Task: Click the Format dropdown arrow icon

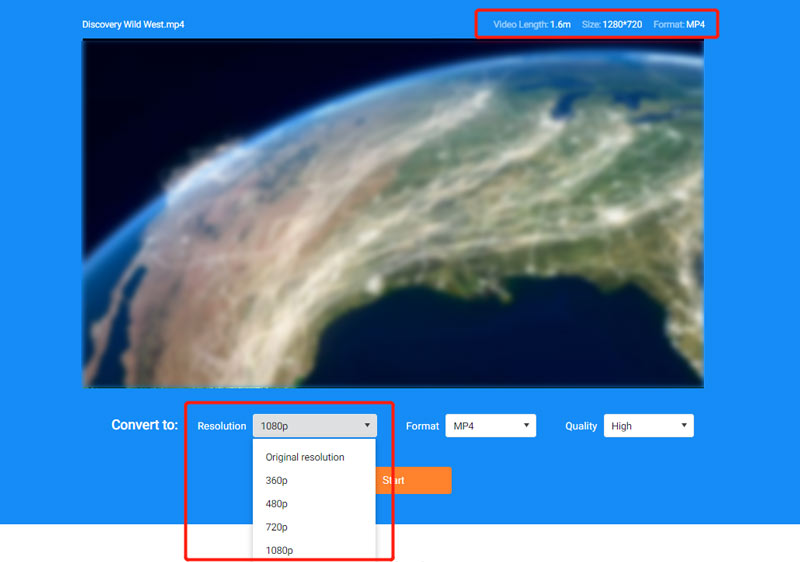Action: 526,426
